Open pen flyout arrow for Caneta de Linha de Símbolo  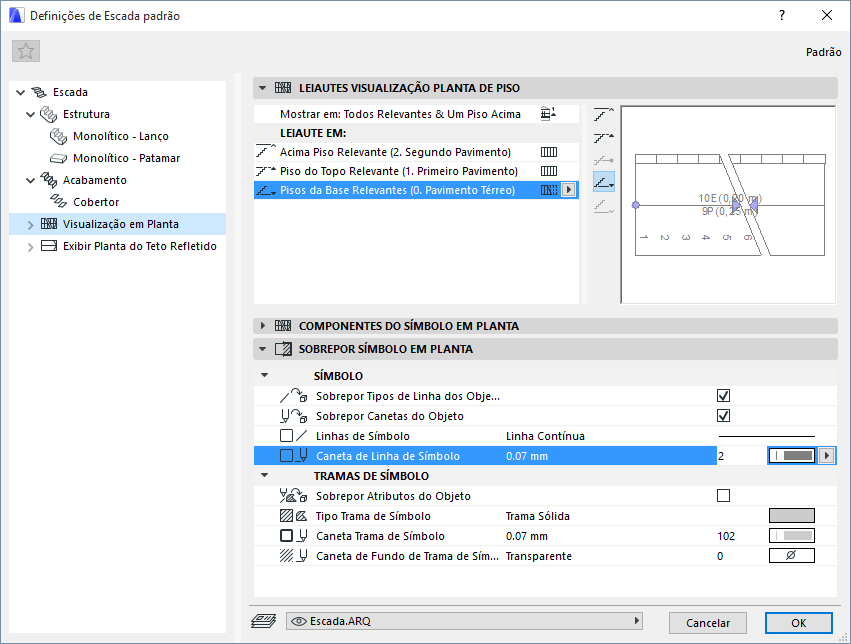[827, 456]
